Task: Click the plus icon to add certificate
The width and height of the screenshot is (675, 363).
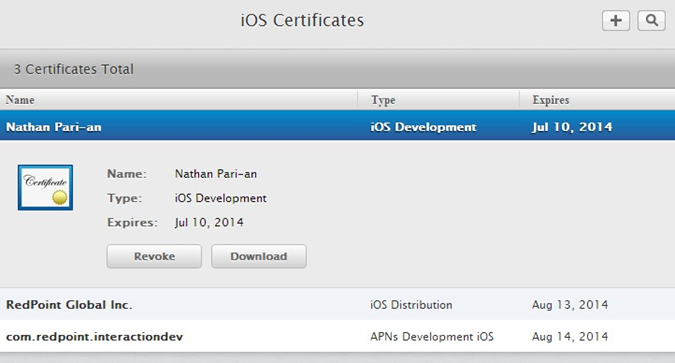Action: pos(616,20)
